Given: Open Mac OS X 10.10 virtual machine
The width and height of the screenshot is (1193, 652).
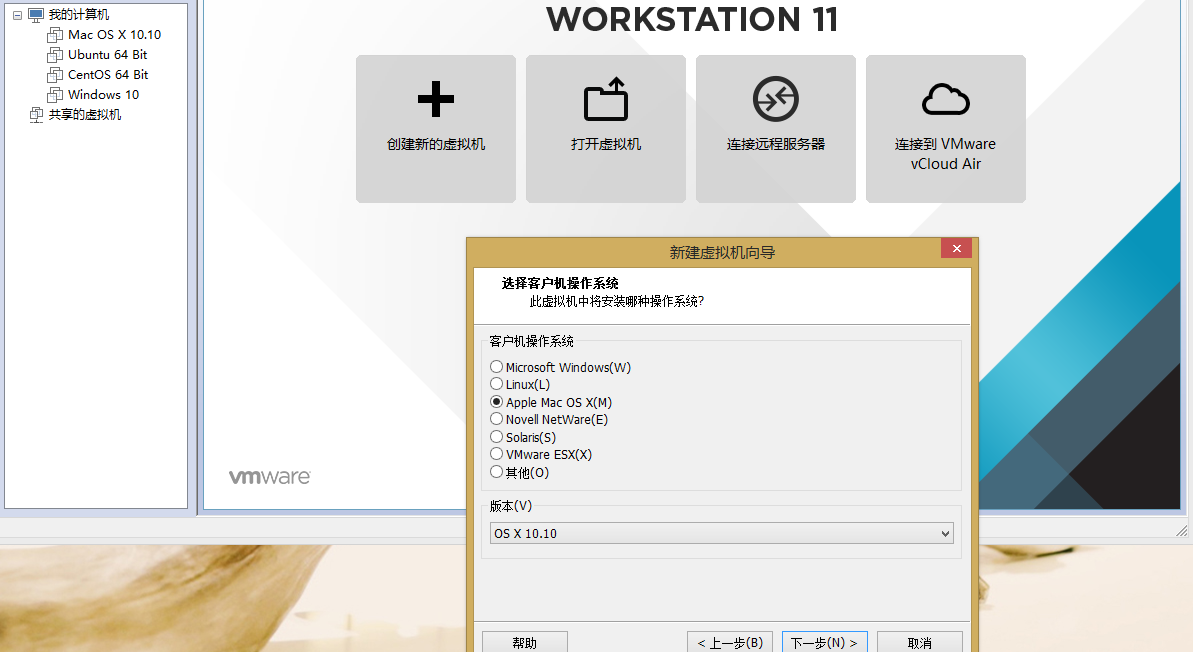Looking at the screenshot, I should click(113, 35).
